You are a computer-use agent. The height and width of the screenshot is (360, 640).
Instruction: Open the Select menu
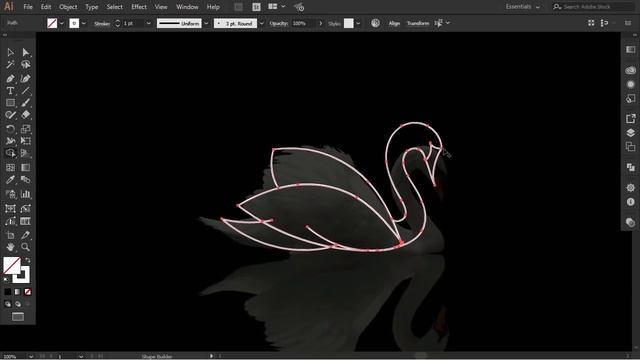coord(114,7)
